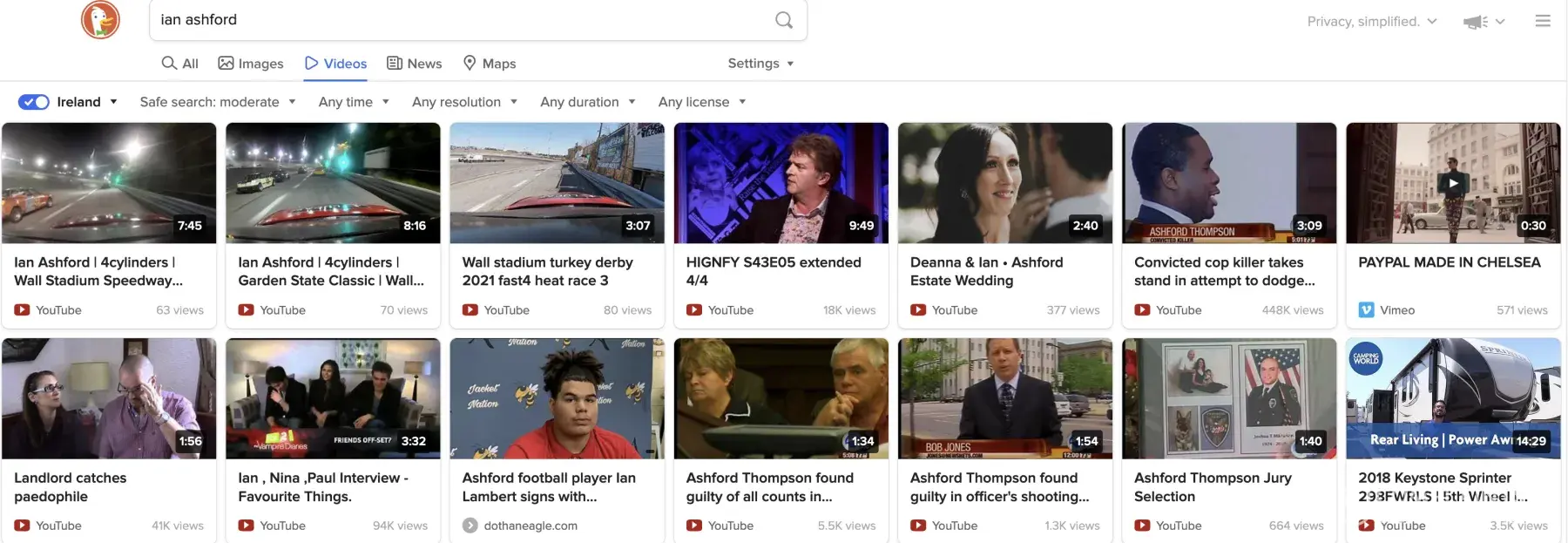Viewport: 1568px width, 543px height.
Task: Open 'HIGNFY S43E05 extended 4/4' title
Action: (x=774, y=271)
